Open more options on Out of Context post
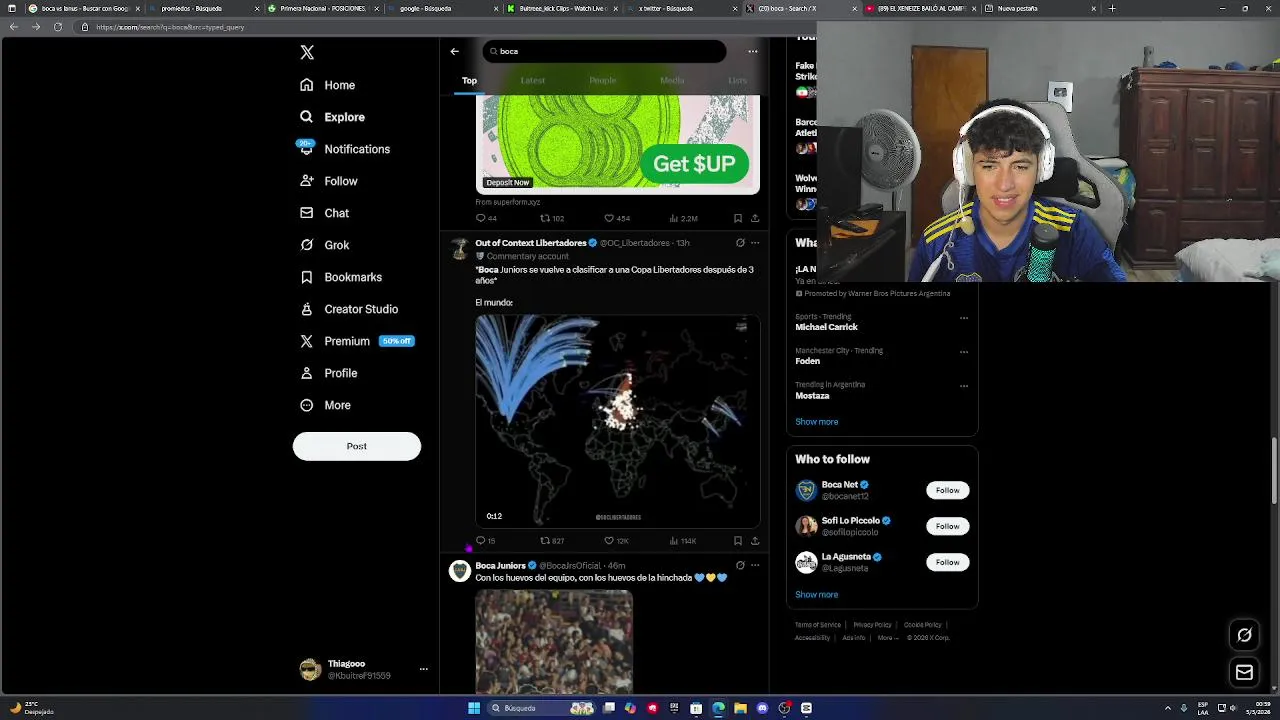The height and width of the screenshot is (720, 1280). pos(755,243)
